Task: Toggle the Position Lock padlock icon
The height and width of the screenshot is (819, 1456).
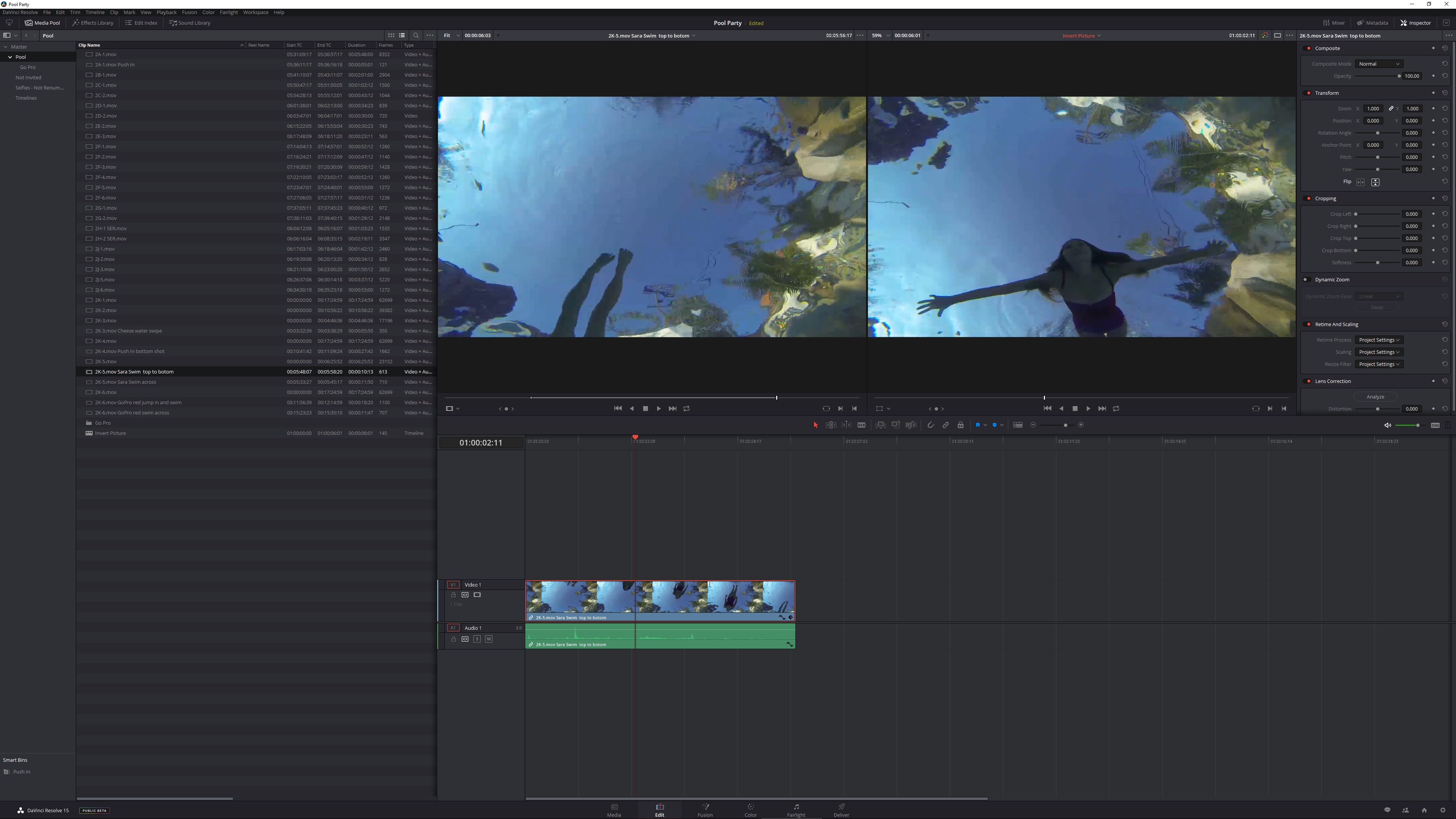Action: coord(960,425)
